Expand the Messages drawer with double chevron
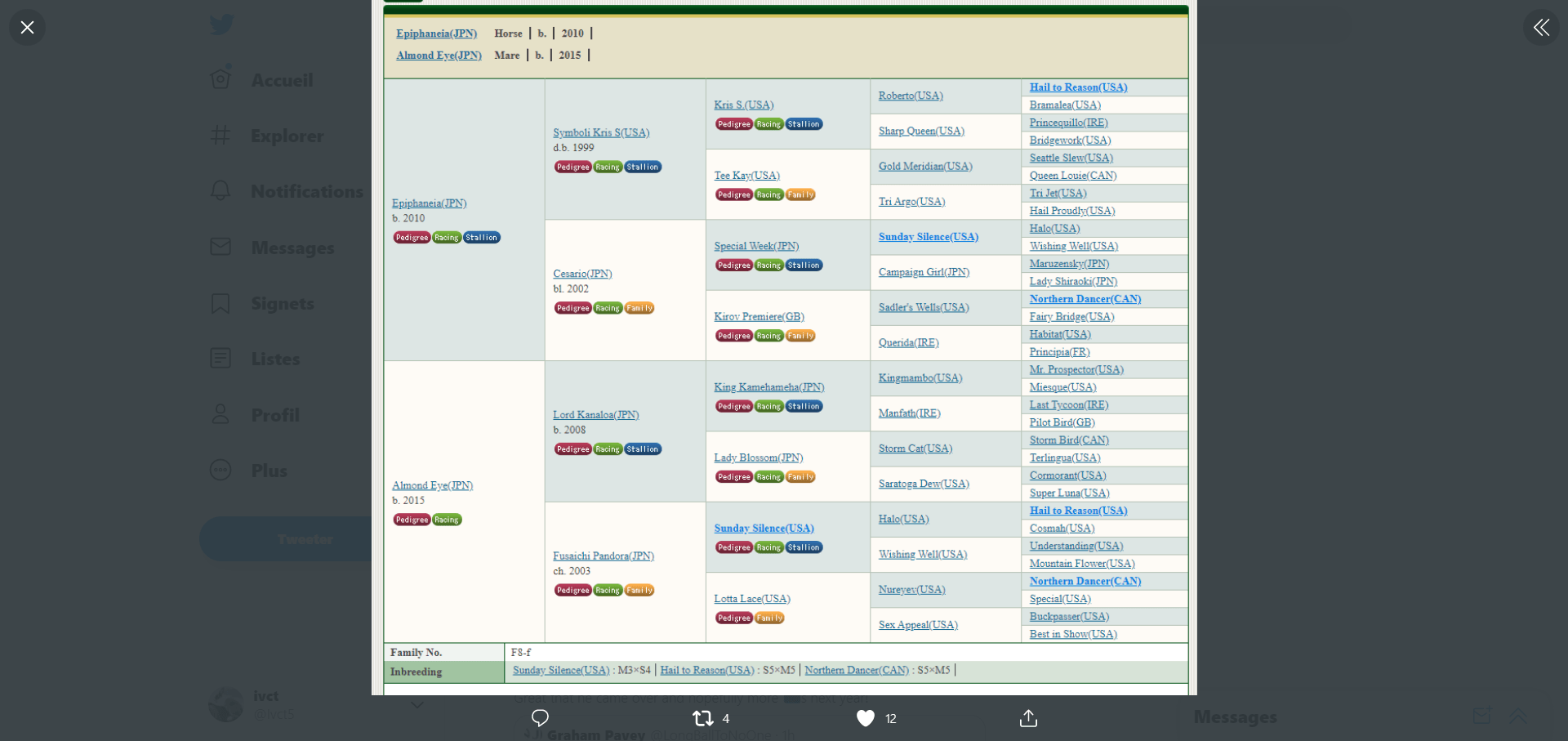1568x741 pixels. (x=1517, y=716)
